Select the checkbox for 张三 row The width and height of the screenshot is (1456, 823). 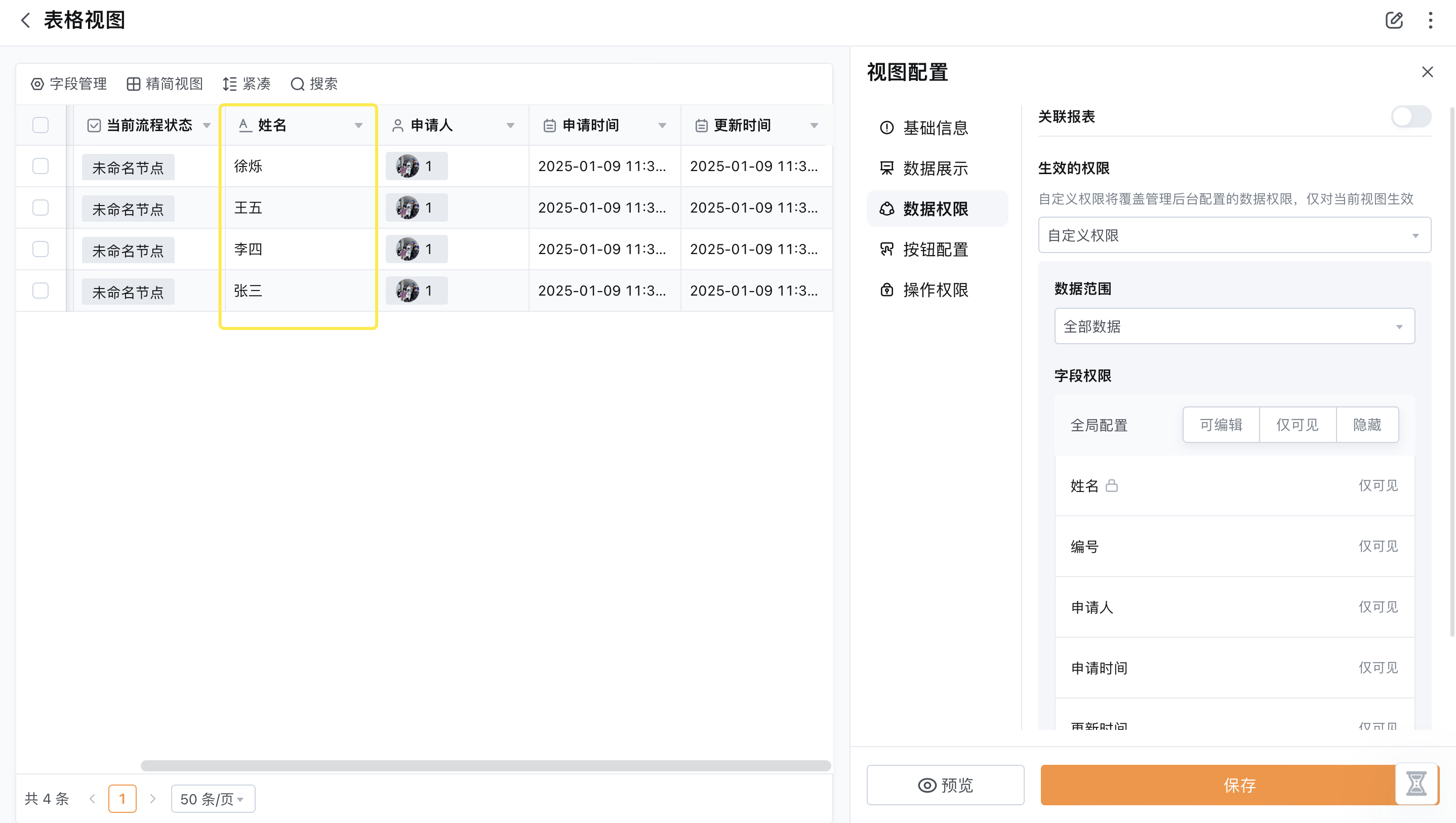click(x=40, y=291)
